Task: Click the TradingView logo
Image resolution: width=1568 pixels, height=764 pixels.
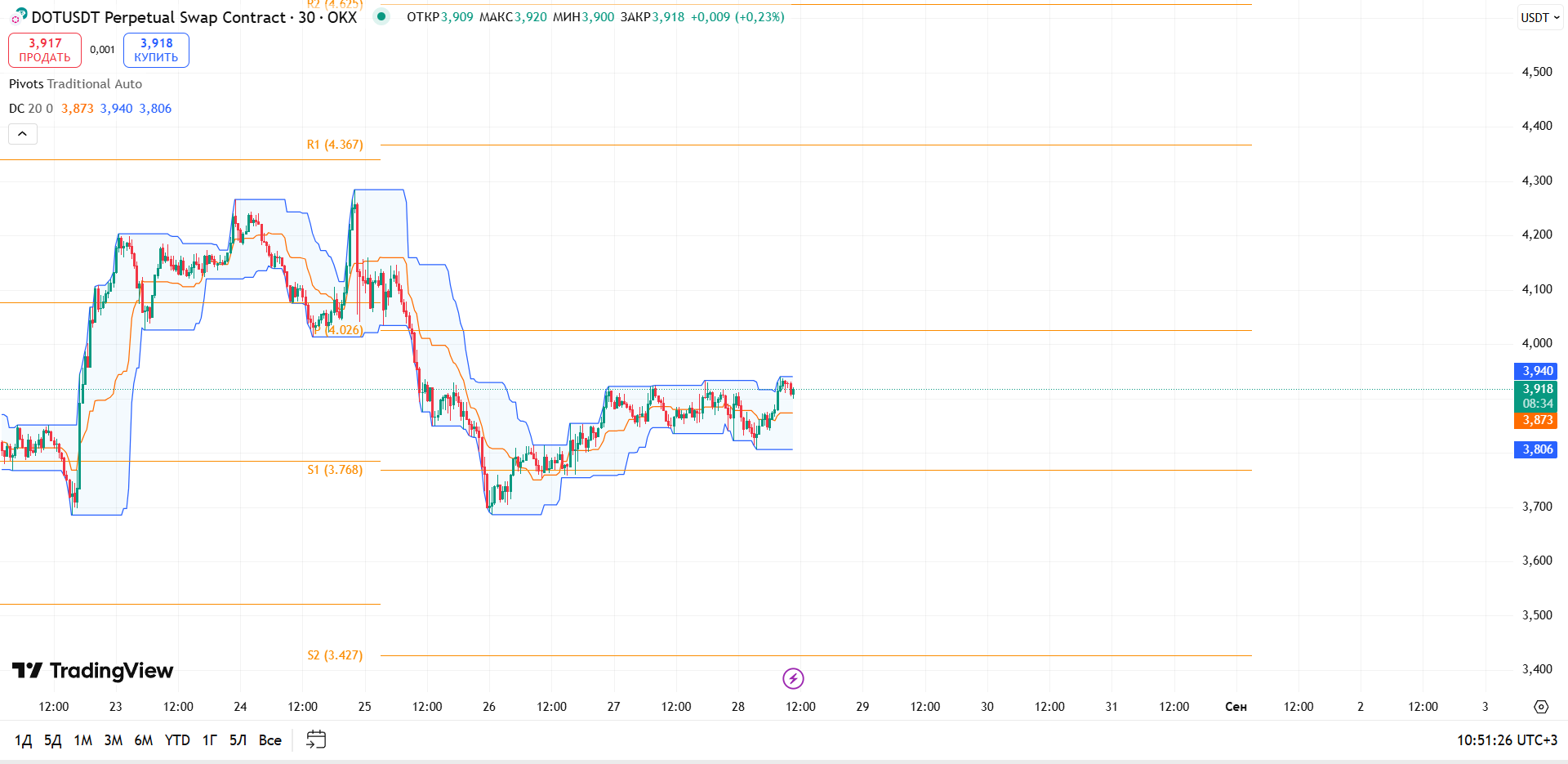Action: pyautogui.click(x=92, y=671)
